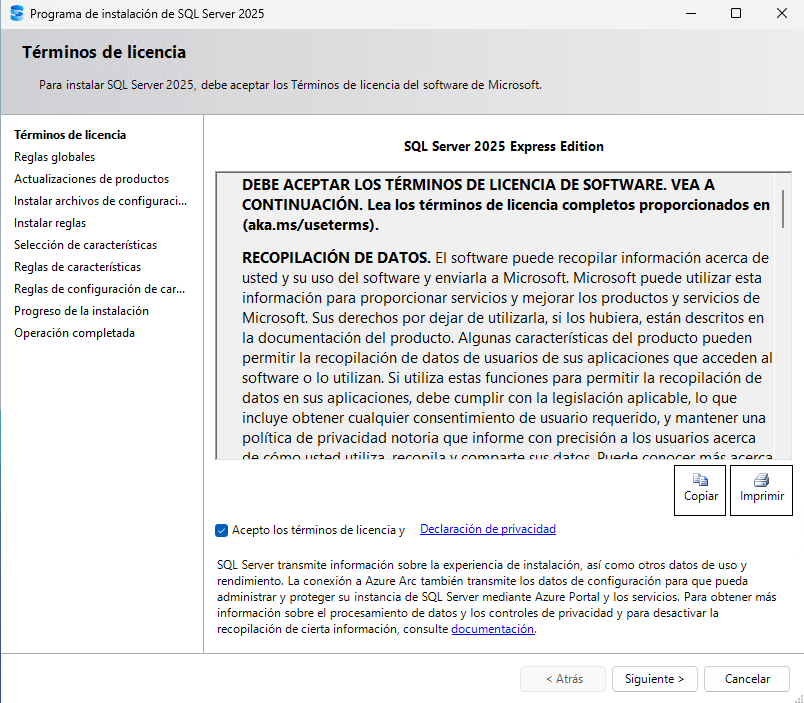This screenshot has width=804, height=703.
Task: Go back with the Atrás button
Action: click(x=563, y=679)
